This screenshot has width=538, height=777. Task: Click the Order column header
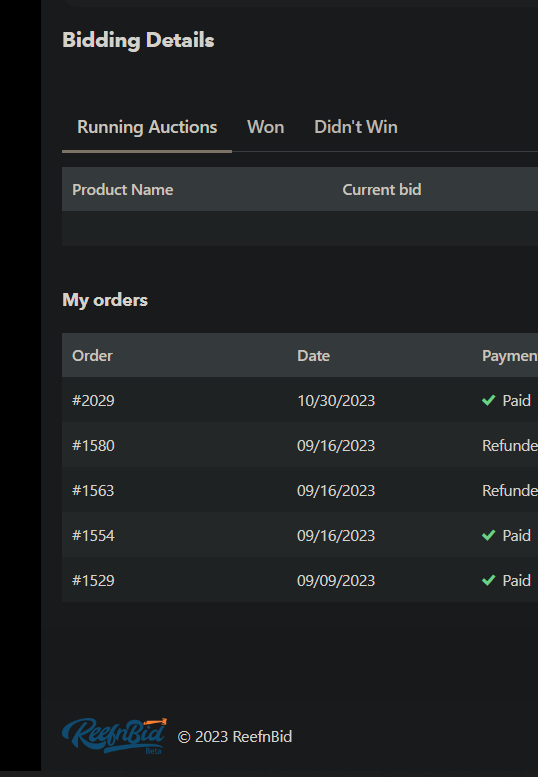[92, 356]
